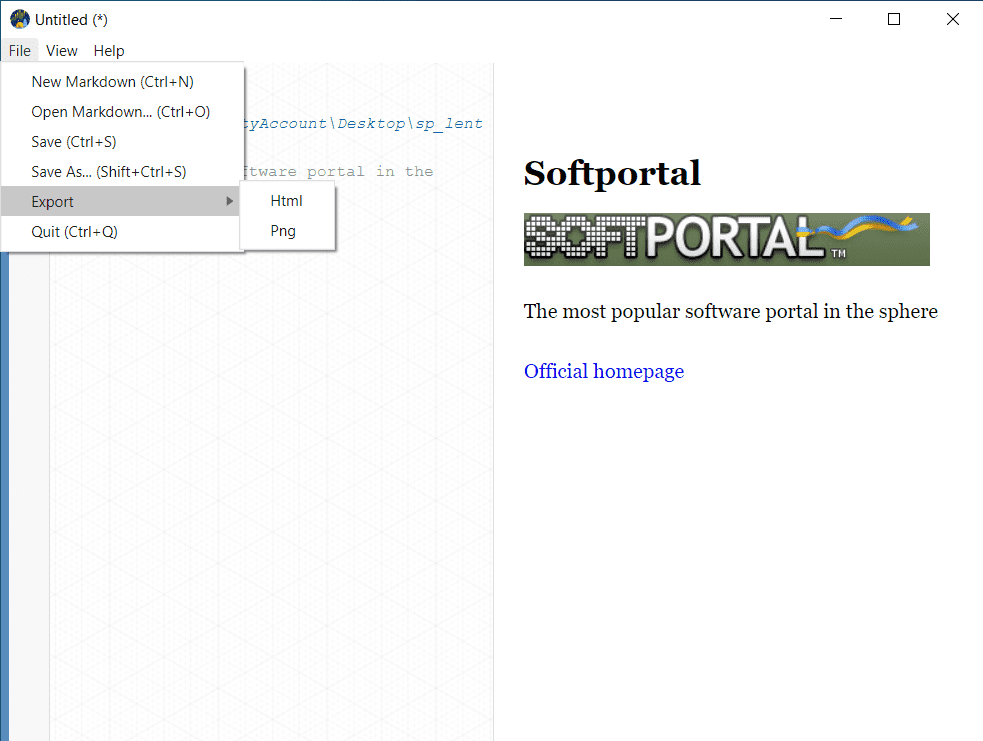The image size is (983, 741).
Task: Close the Untitled window
Action: point(952,19)
